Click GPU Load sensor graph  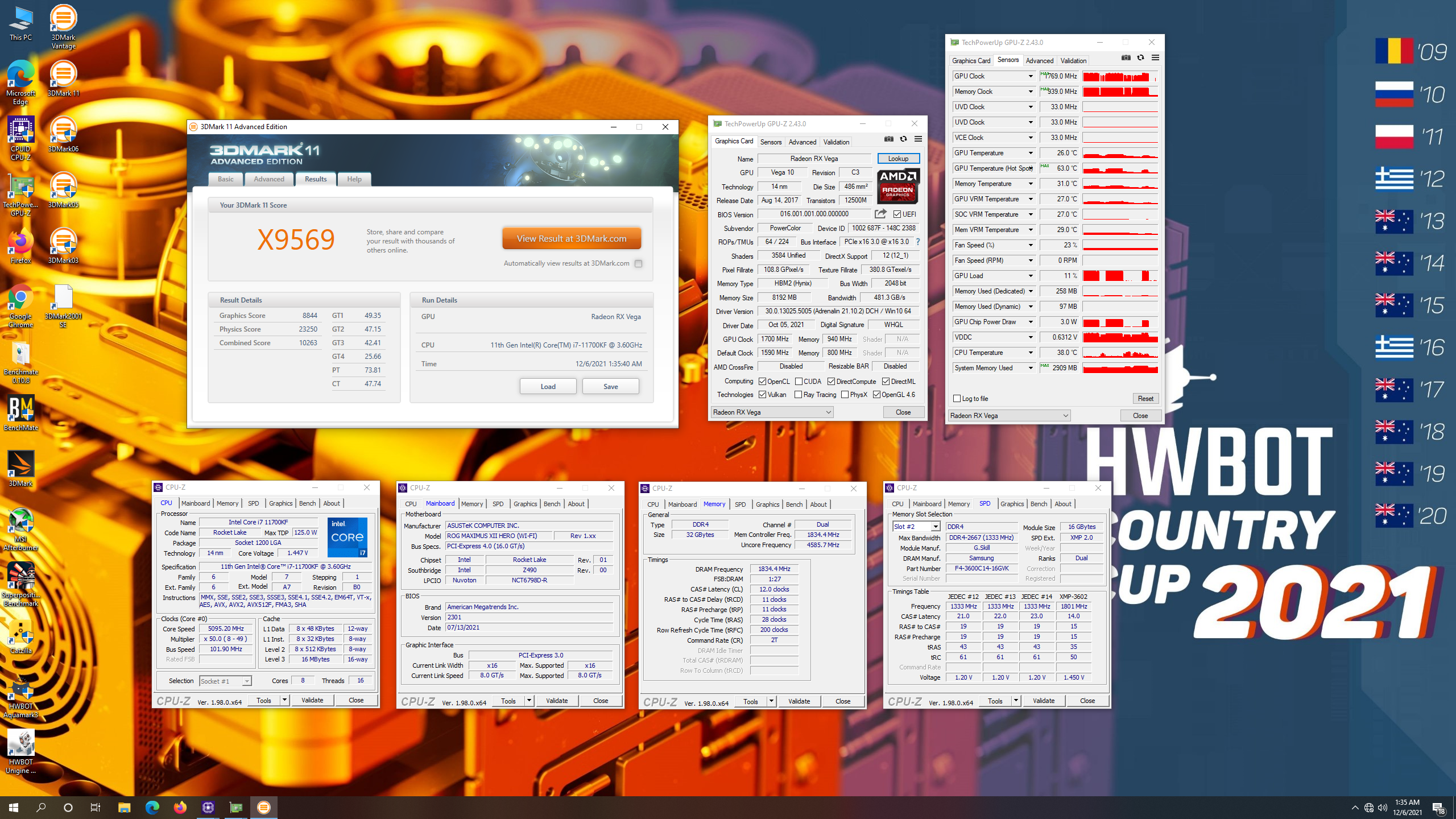tap(1120, 276)
